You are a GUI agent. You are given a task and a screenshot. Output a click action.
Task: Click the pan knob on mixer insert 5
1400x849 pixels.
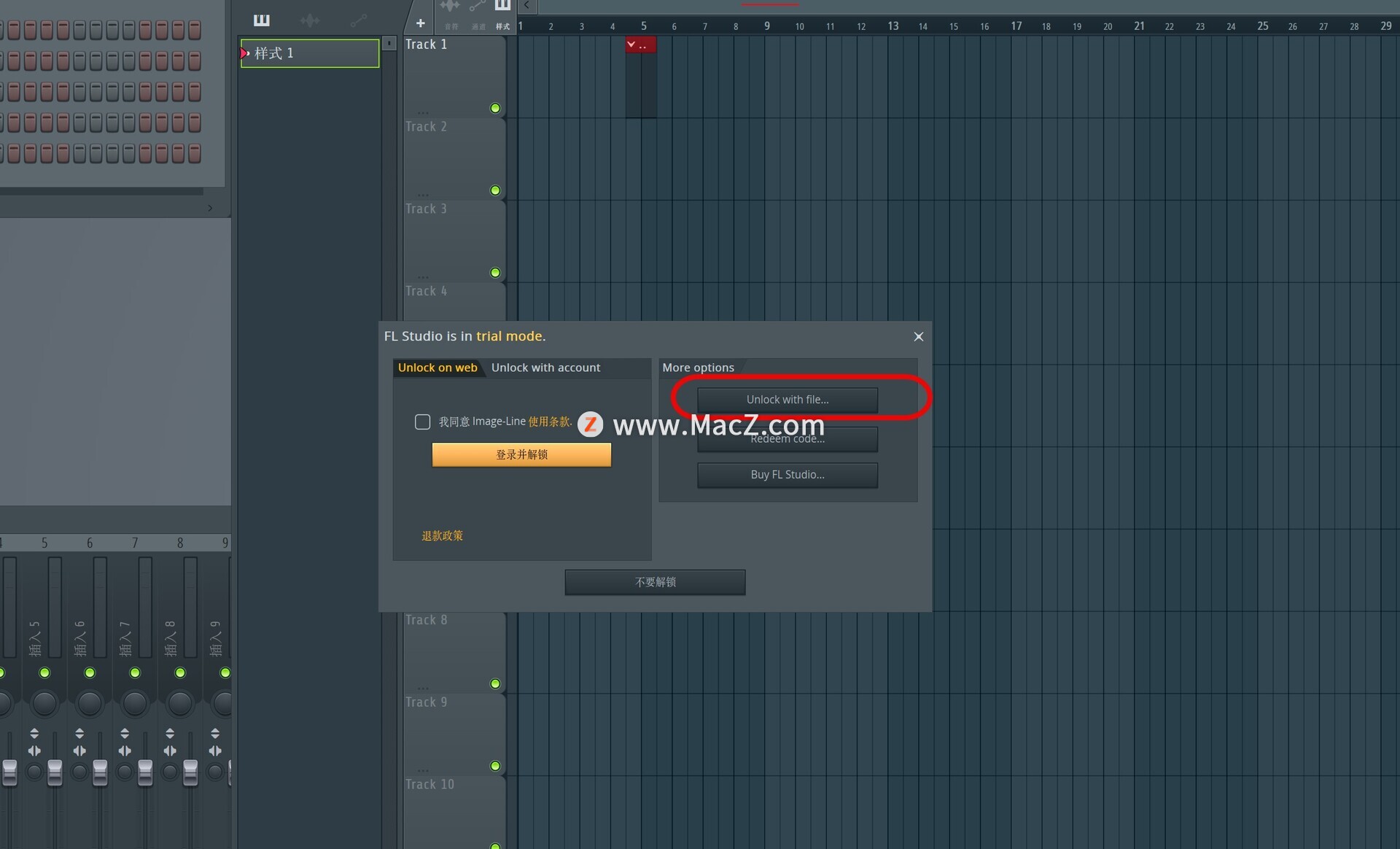pyautogui.click(x=44, y=703)
